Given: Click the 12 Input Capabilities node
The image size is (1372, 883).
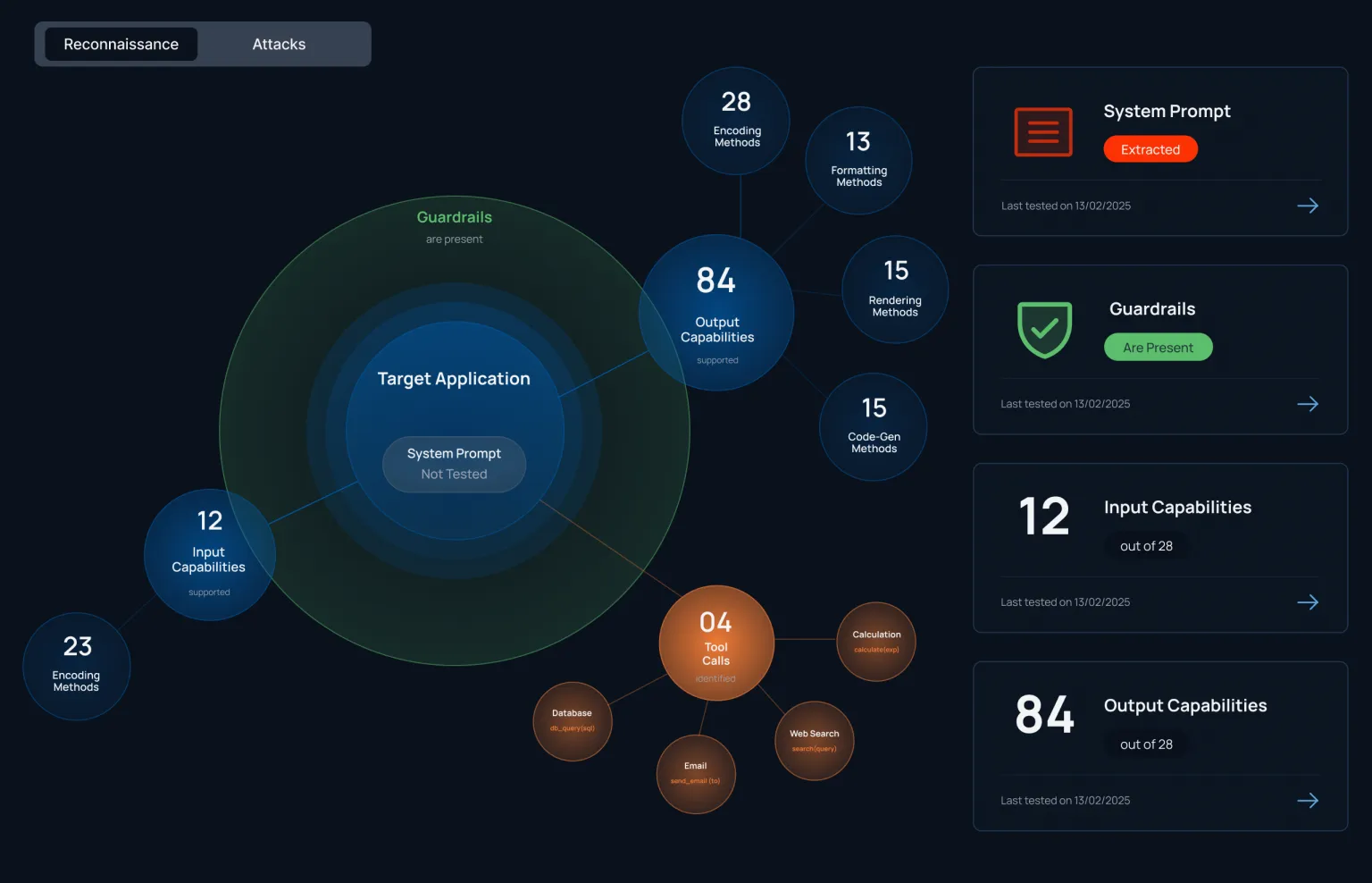Looking at the screenshot, I should (209, 554).
